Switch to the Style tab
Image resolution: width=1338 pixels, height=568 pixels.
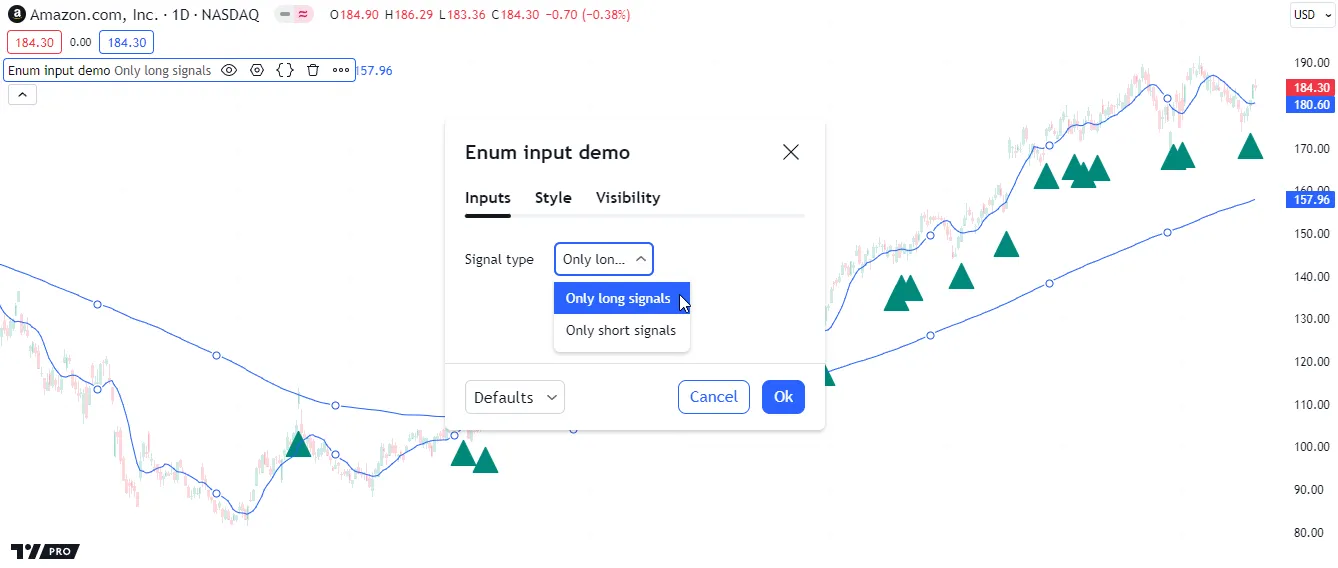[553, 198]
